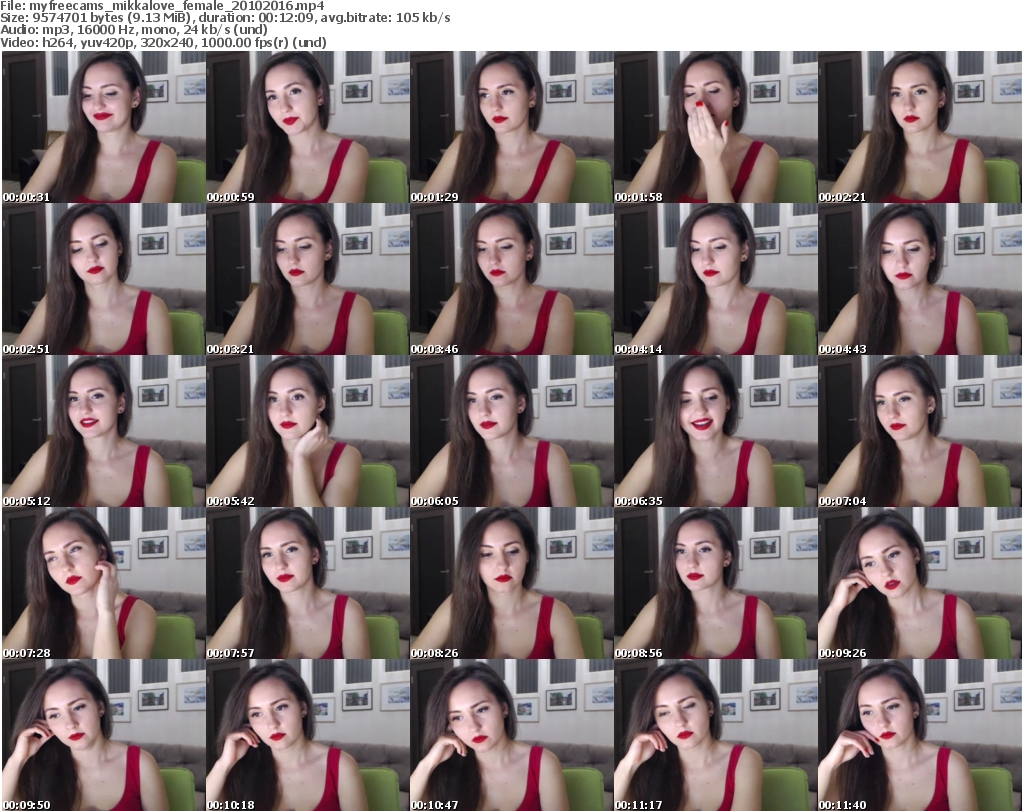Choose the thumbnail at 00:02:51
The width and height of the screenshot is (1024, 811).
[x=104, y=279]
